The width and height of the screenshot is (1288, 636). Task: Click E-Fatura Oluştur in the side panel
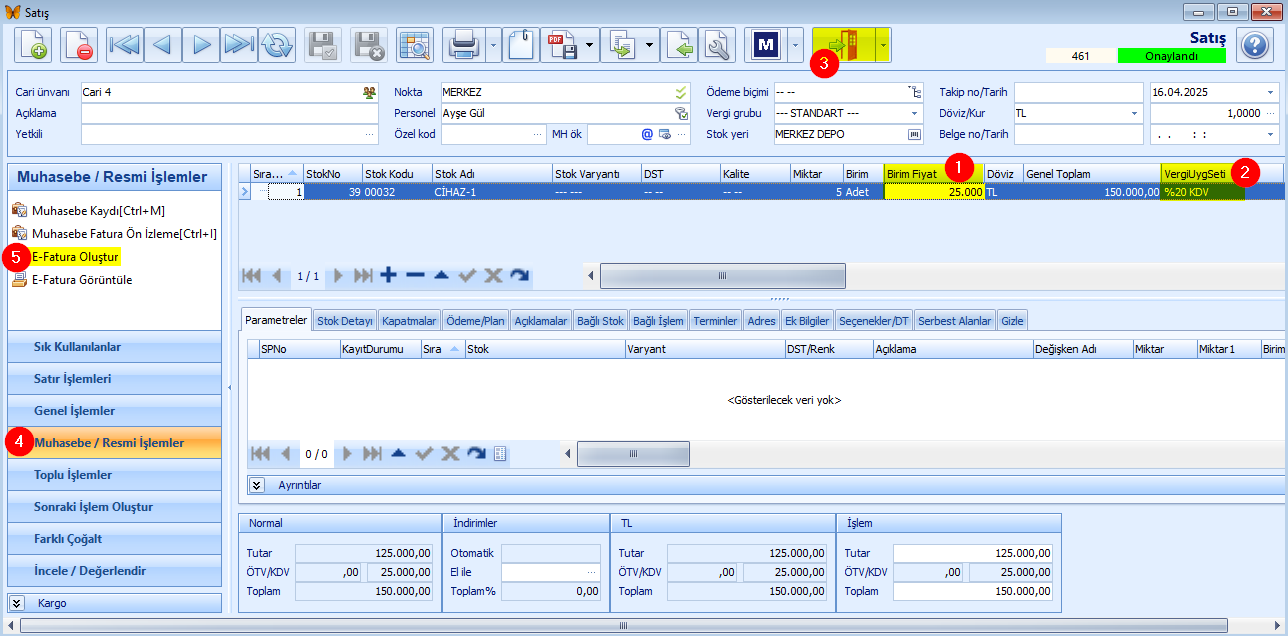(75, 257)
